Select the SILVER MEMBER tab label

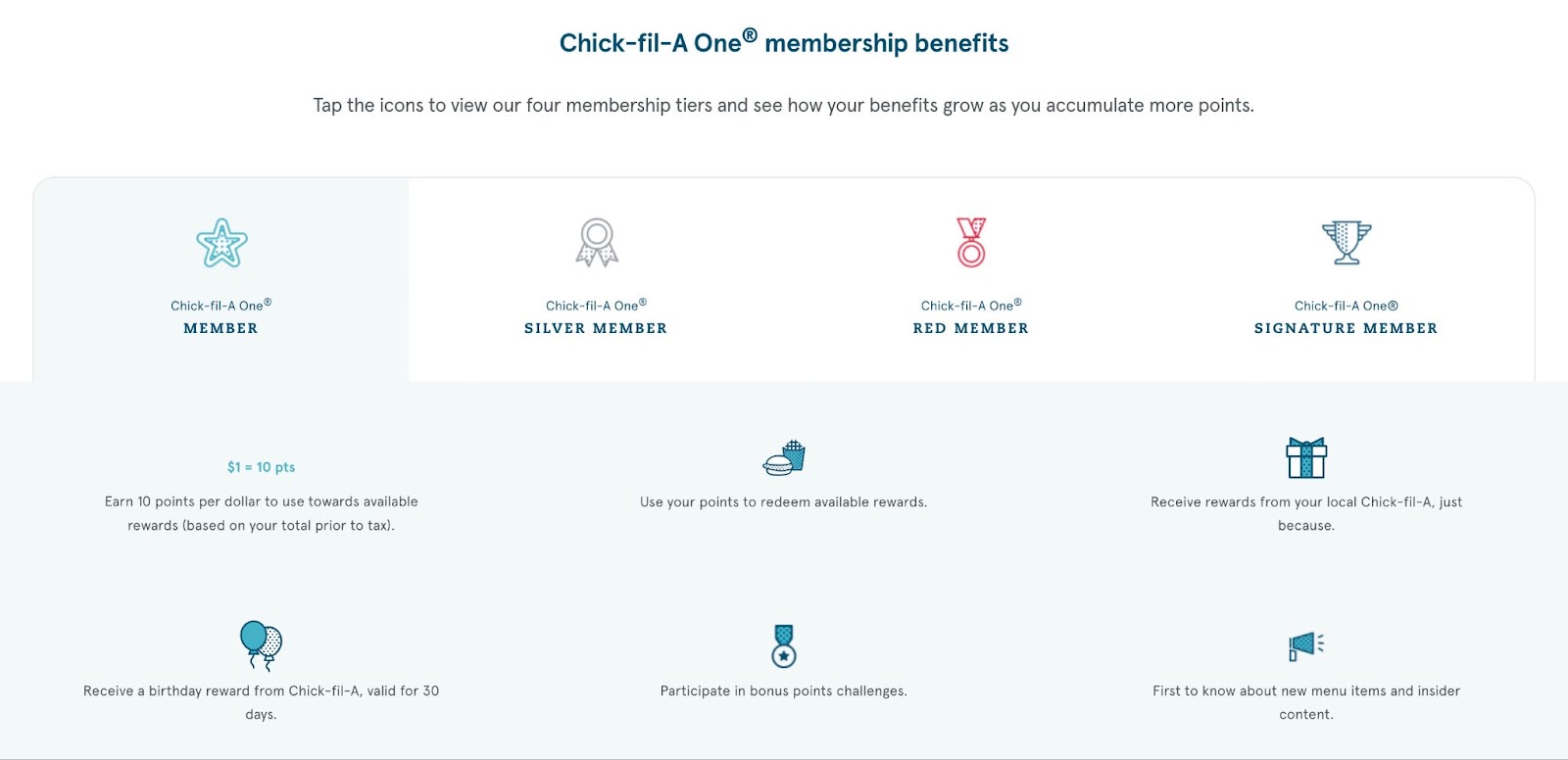tap(596, 328)
